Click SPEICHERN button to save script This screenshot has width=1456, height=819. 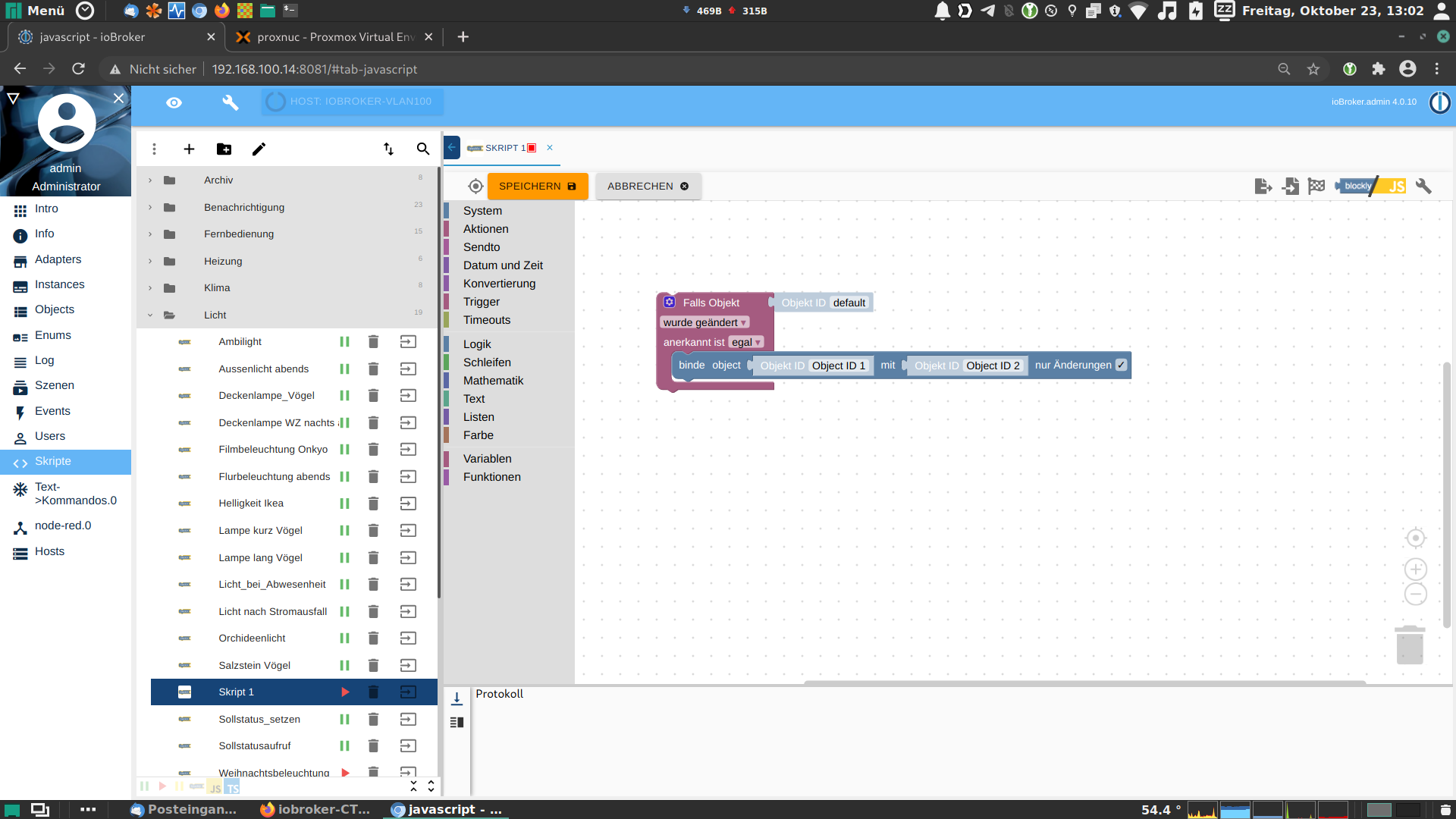(538, 187)
